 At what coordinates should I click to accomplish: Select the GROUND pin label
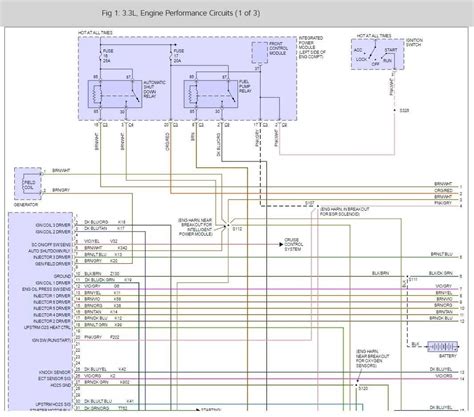coord(62,276)
